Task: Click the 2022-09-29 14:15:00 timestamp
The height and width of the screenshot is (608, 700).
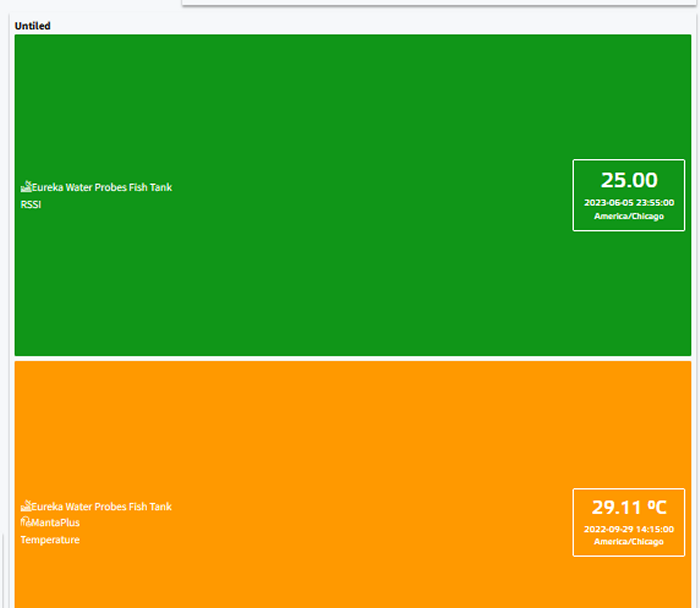Action: click(629, 529)
